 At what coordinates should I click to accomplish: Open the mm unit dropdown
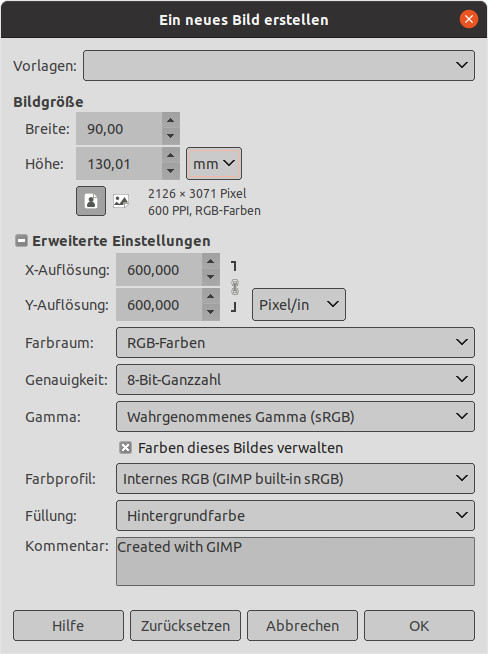(x=214, y=164)
